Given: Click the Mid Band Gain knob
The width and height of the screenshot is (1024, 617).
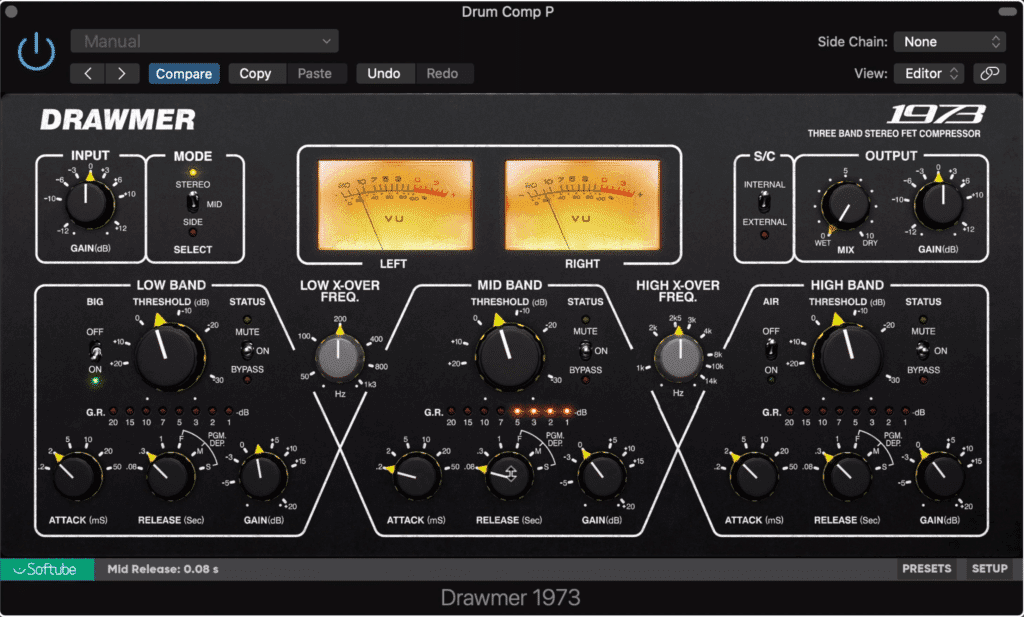Looking at the screenshot, I should 601,476.
